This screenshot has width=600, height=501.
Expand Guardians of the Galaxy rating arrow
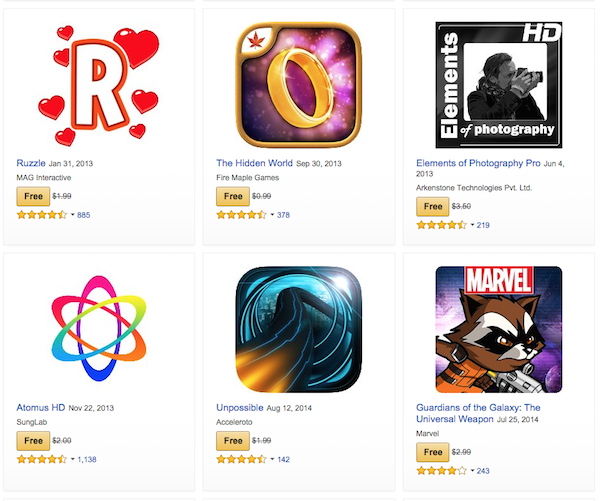coord(472,471)
